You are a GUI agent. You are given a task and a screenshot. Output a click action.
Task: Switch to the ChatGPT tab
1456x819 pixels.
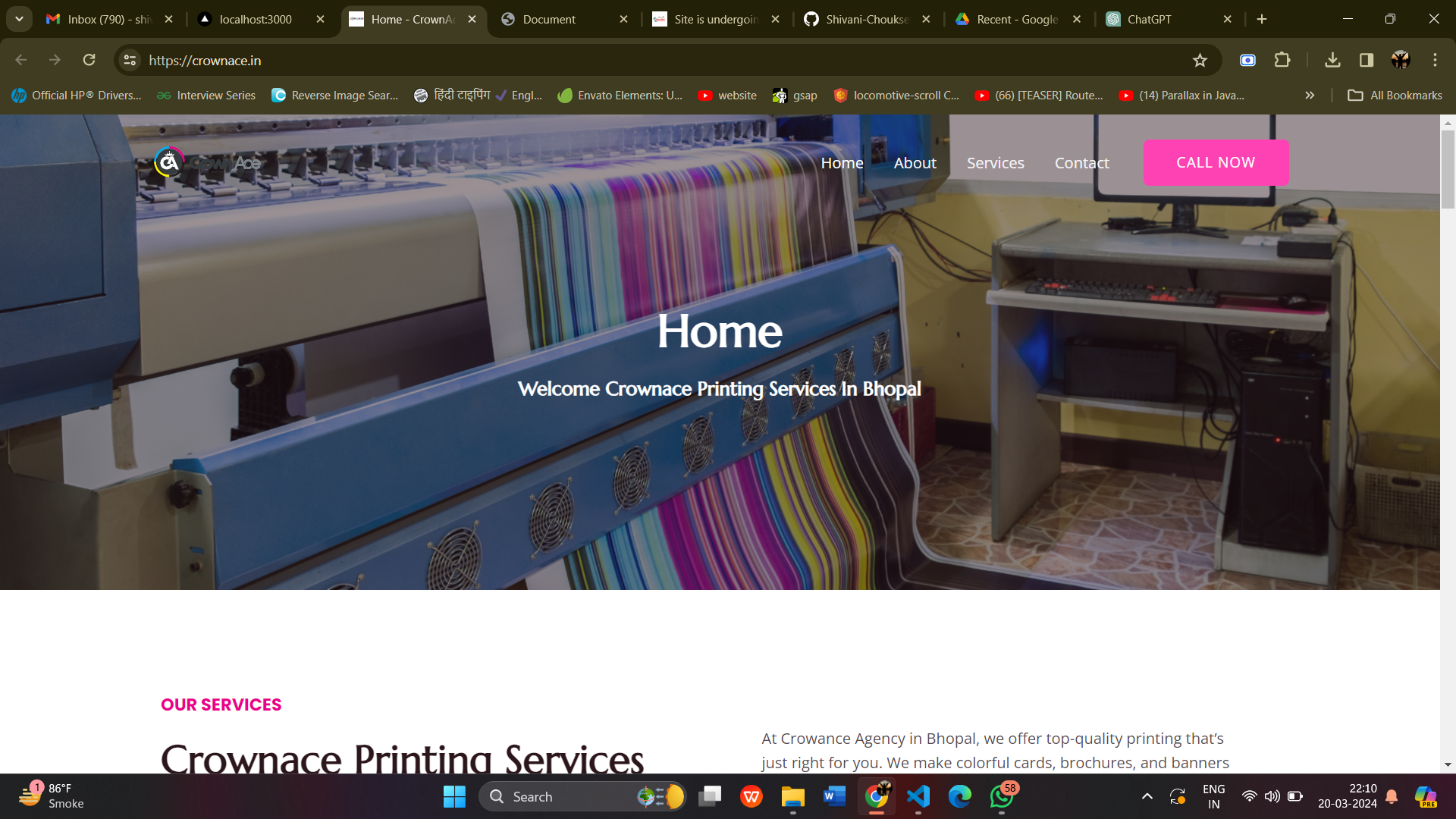1149,19
